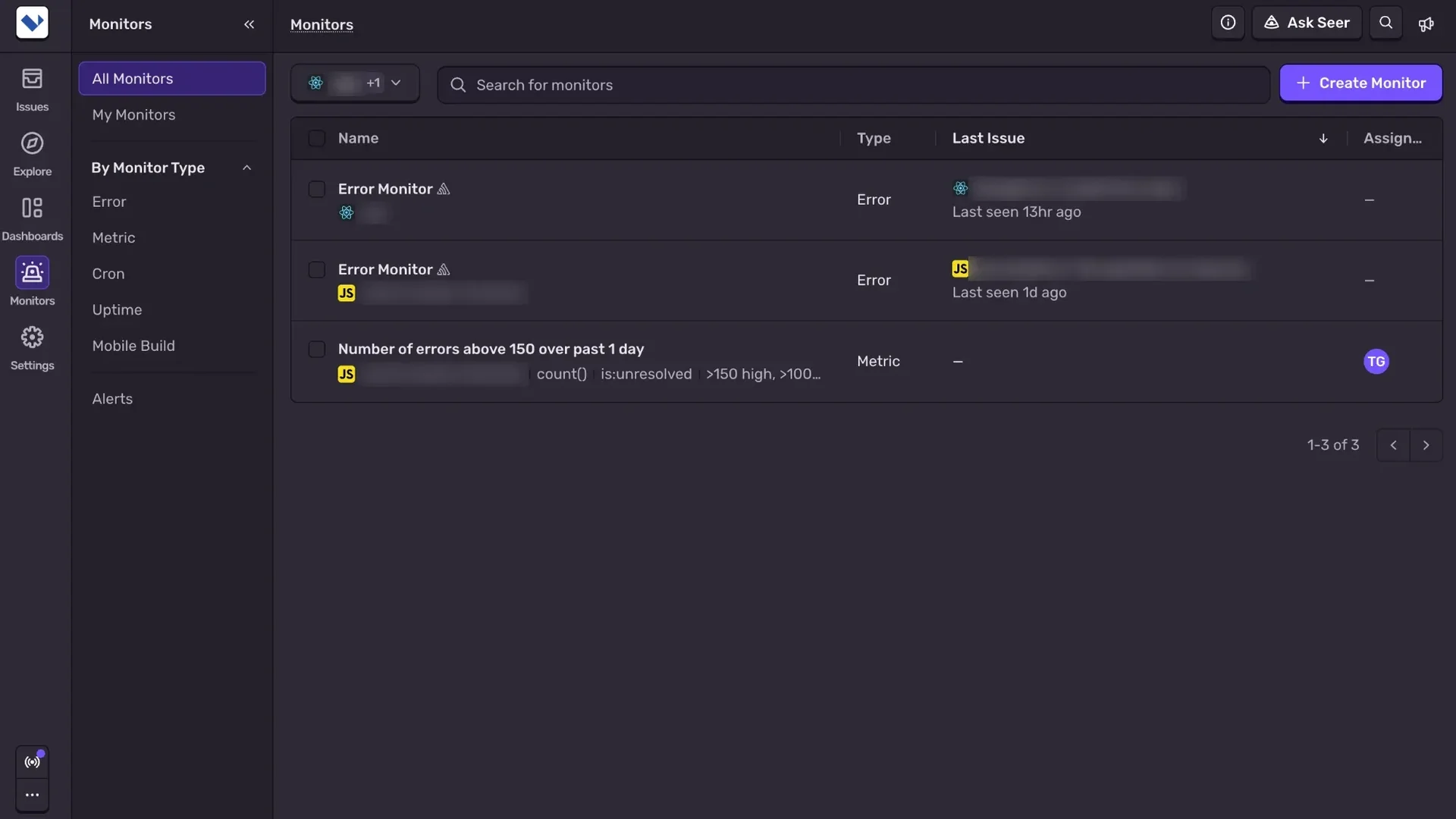
Task: Open the project filter dropdown
Action: click(x=355, y=83)
